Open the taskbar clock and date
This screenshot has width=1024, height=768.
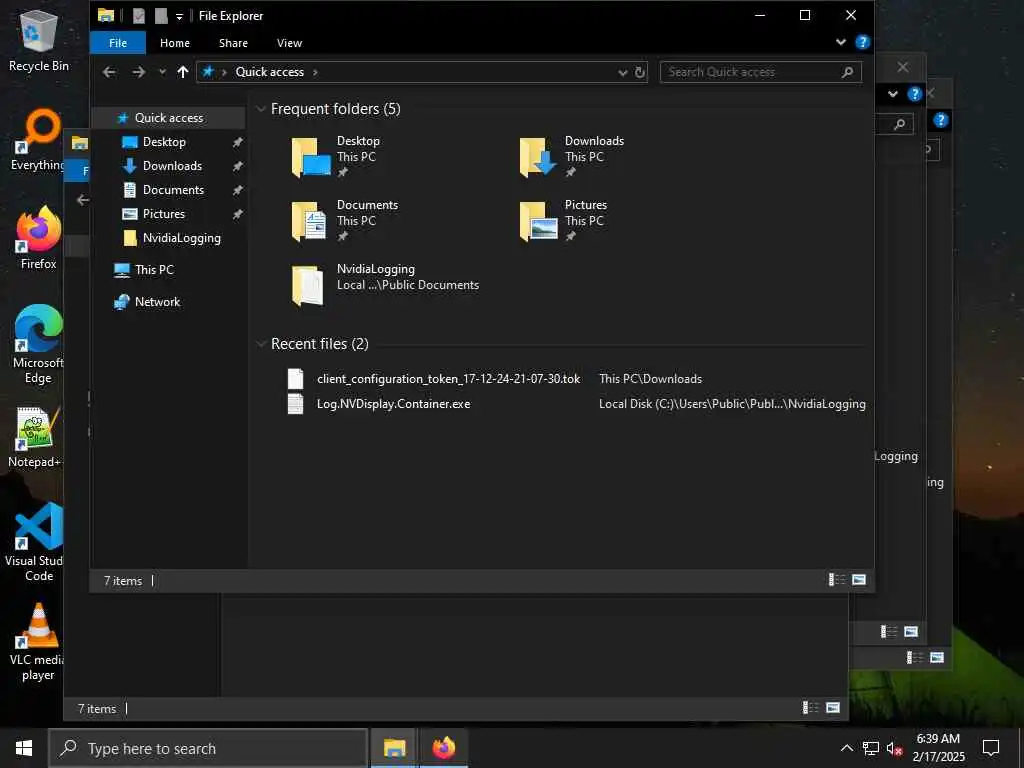click(938, 748)
